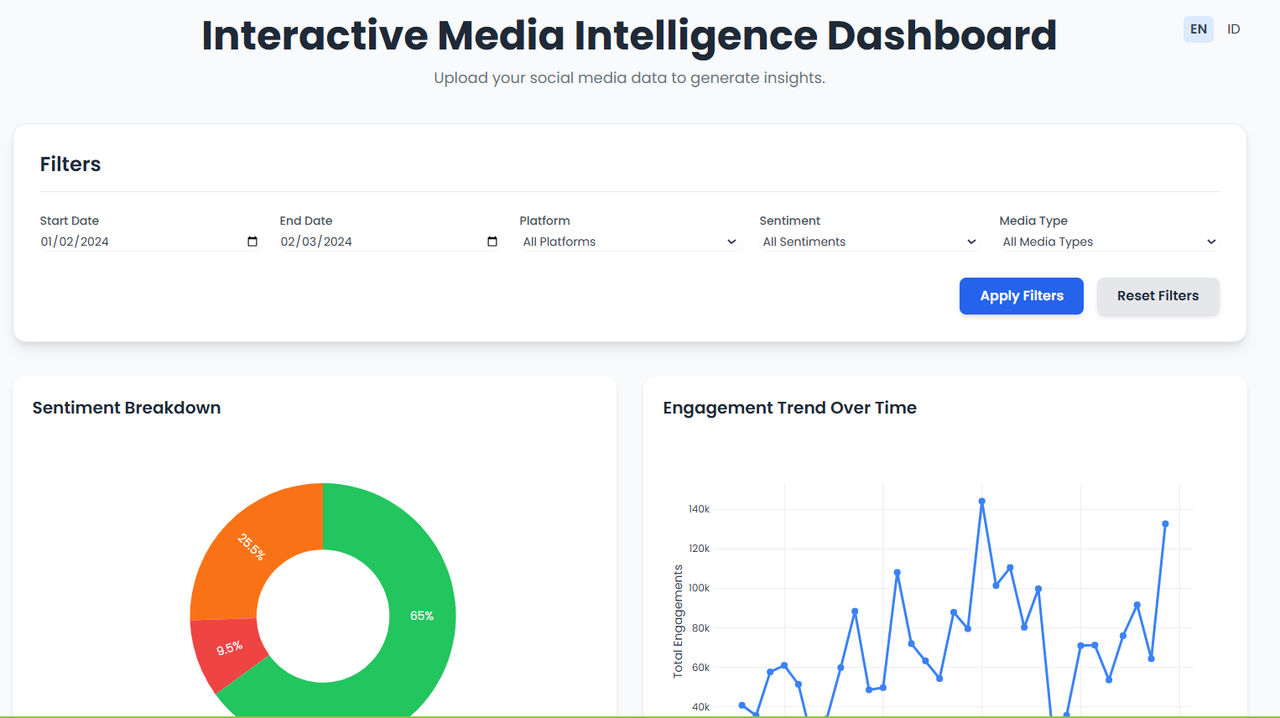This screenshot has width=1280, height=718.
Task: Click the Sentiment Breakdown heading
Action: point(126,408)
